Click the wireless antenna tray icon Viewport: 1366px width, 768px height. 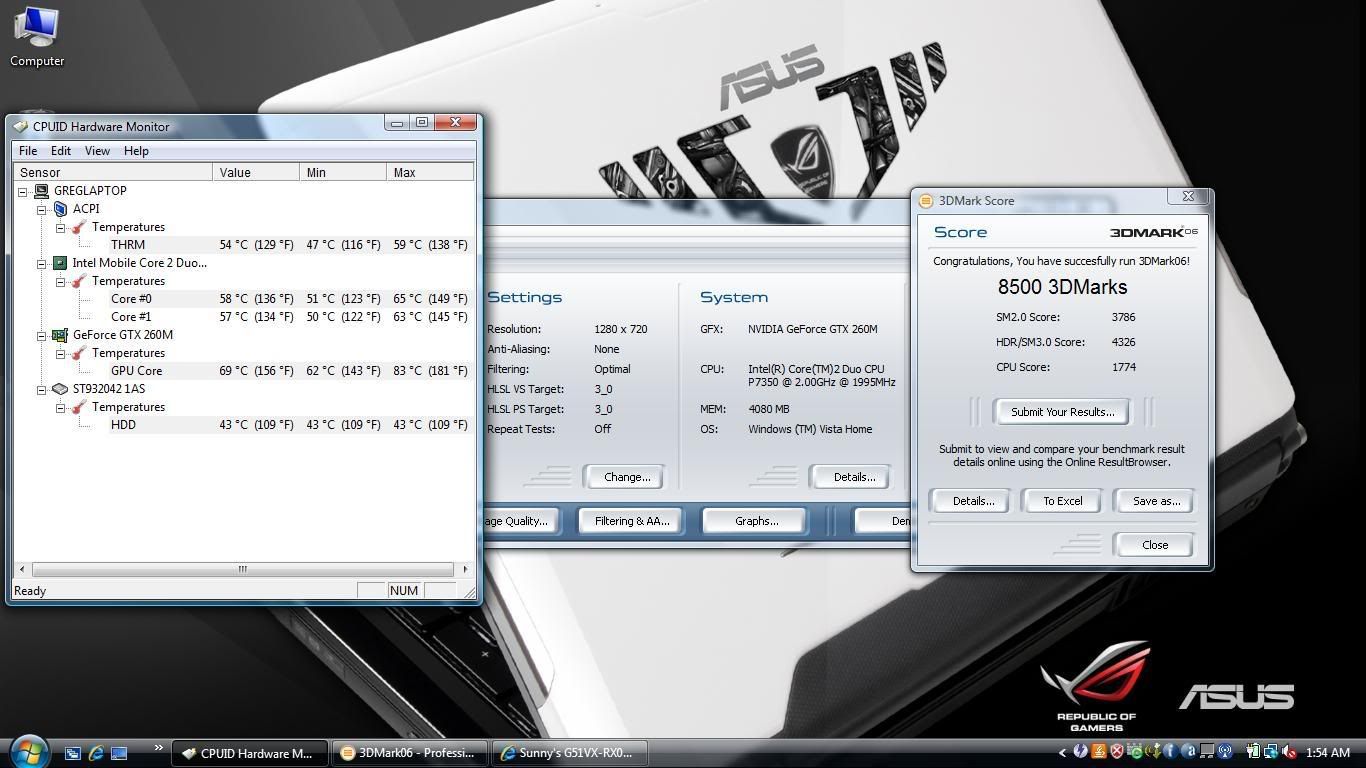[1225, 752]
